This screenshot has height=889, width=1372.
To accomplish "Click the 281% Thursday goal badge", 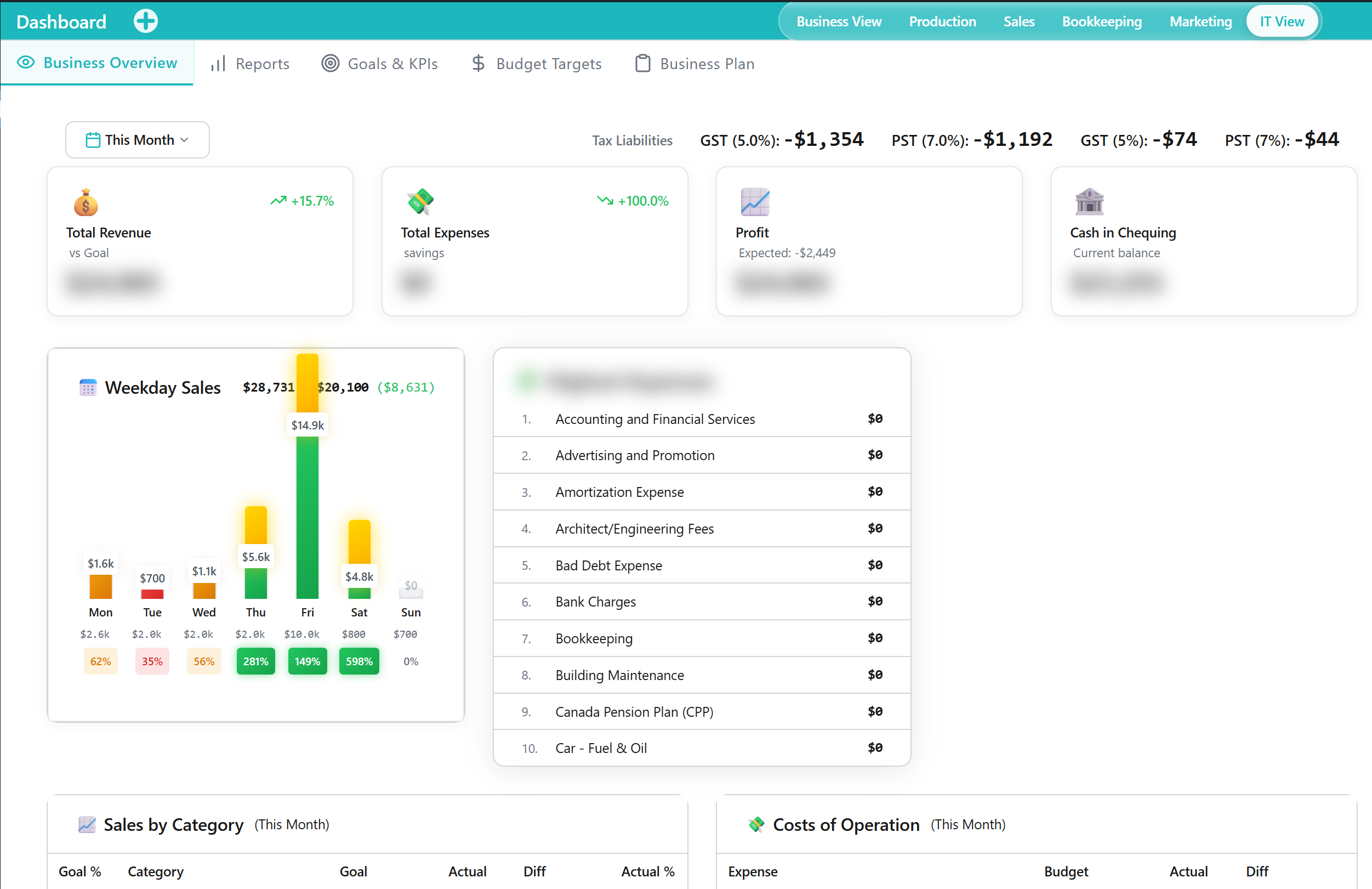I will [255, 661].
